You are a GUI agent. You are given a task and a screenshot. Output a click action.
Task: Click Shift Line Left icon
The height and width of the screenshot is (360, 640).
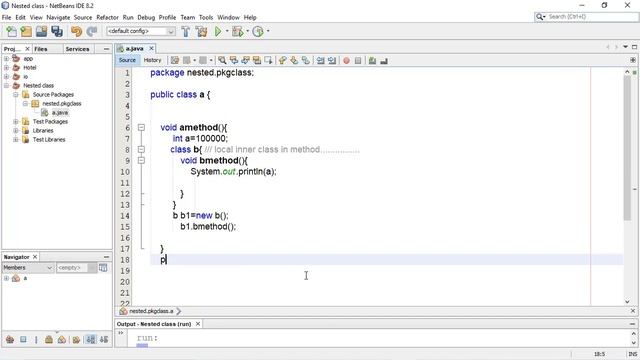point(320,60)
